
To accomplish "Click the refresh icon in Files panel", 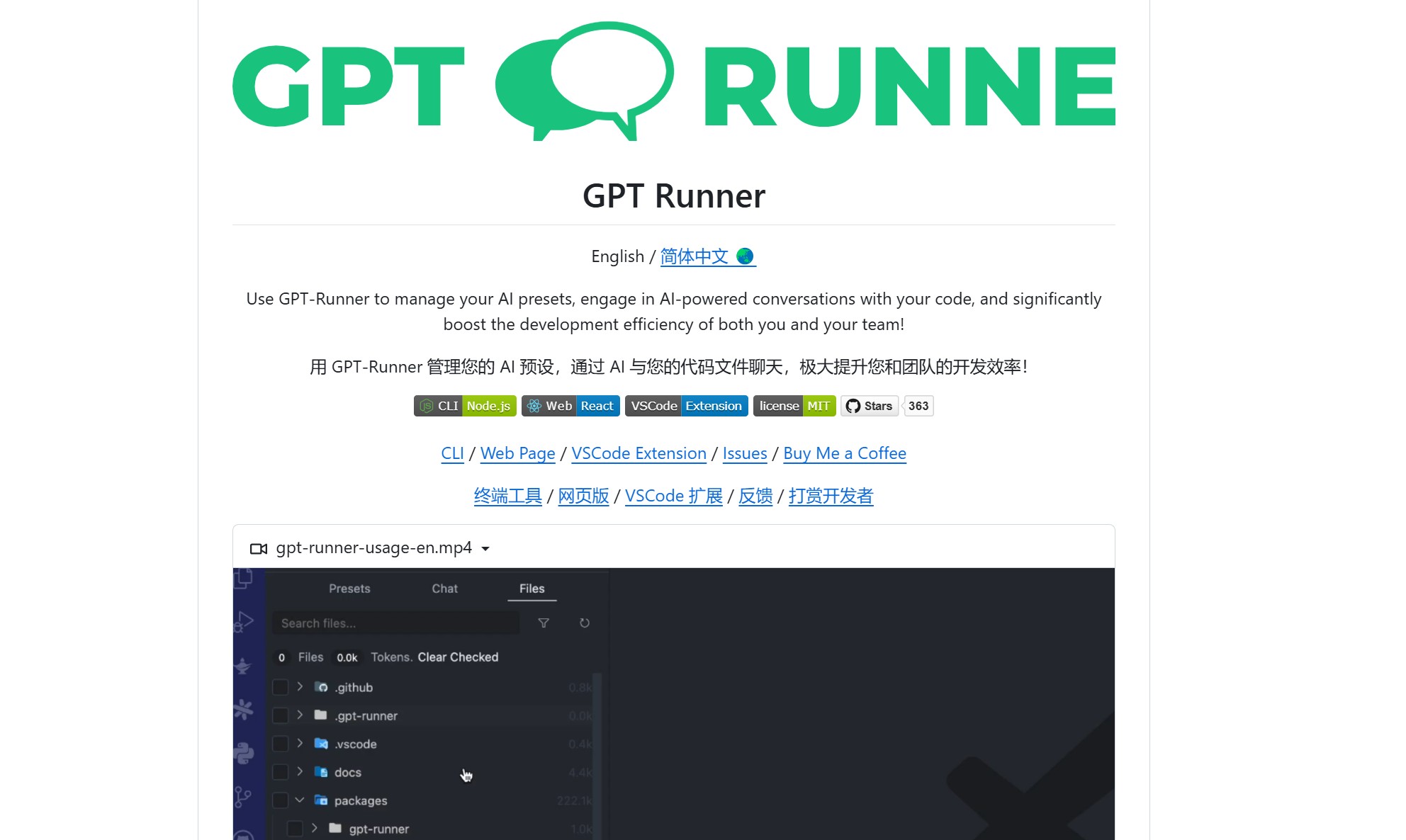I will tap(584, 623).
